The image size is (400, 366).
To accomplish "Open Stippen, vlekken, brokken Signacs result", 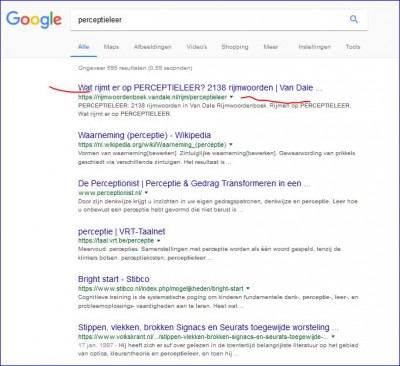I will pyautogui.click(x=208, y=327).
